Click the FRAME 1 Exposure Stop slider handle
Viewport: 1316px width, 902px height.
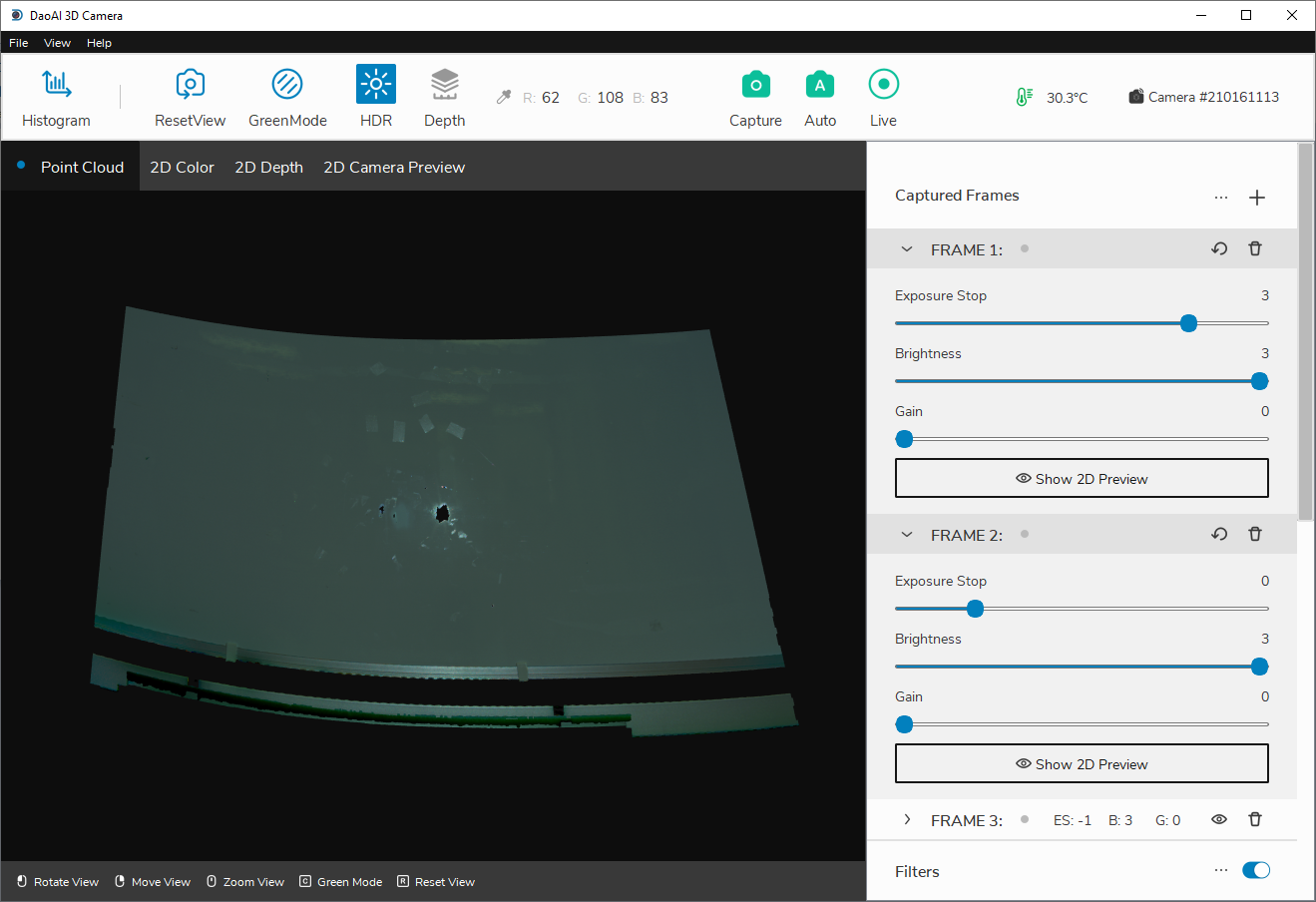pos(1188,323)
